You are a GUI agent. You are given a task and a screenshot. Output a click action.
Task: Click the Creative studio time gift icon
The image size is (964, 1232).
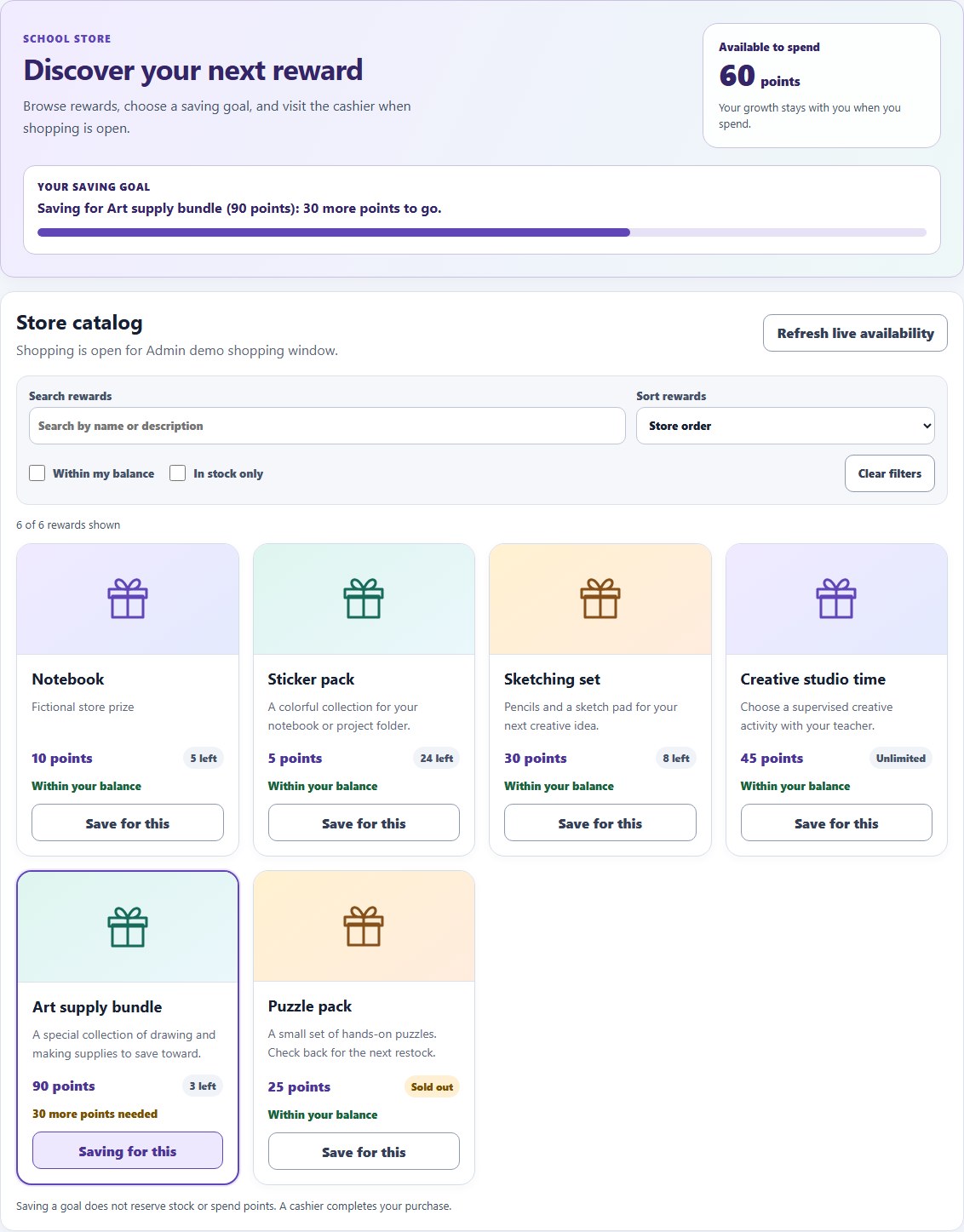836,599
